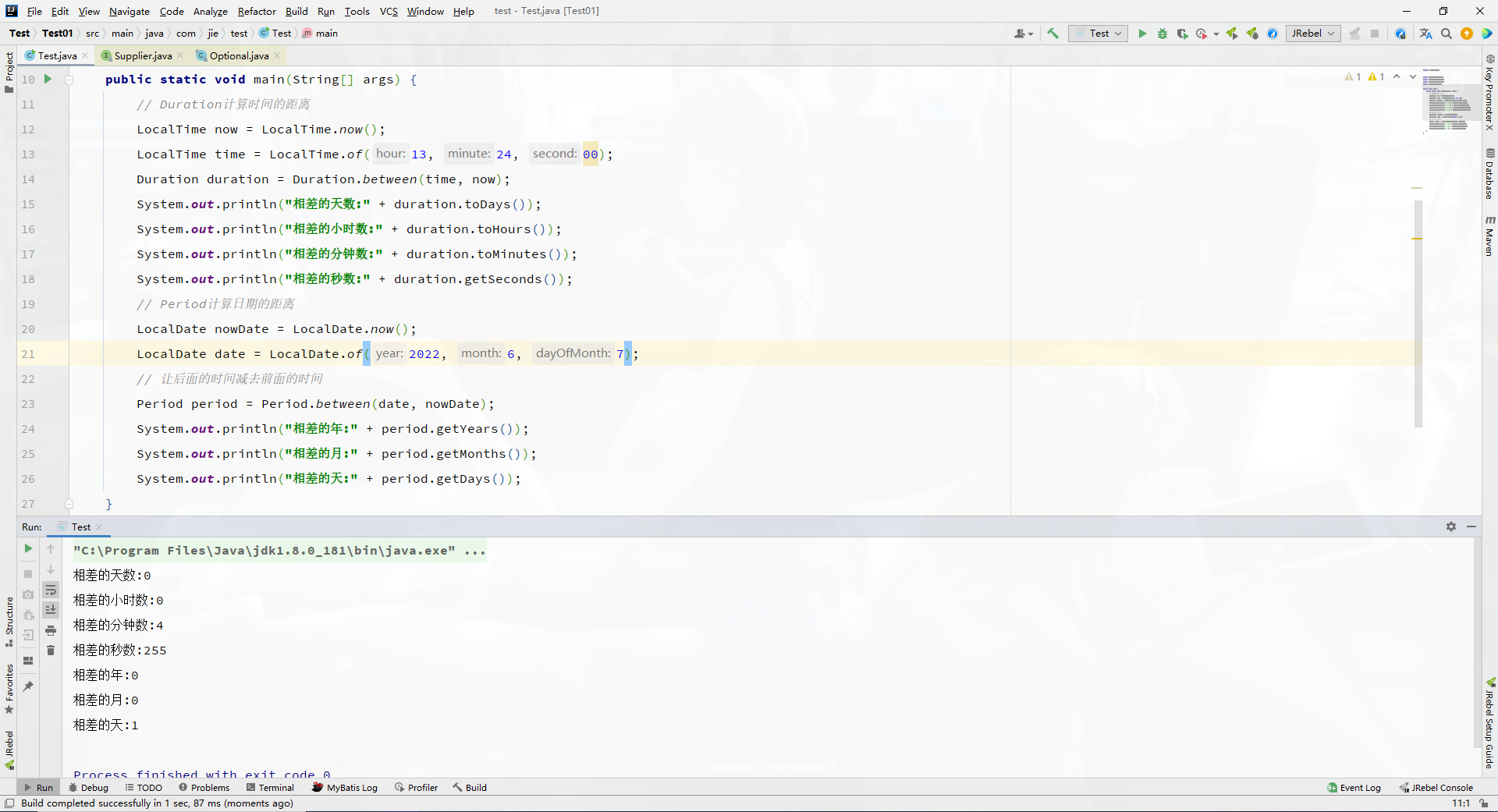Run Test with the green play button
This screenshot has width=1498, height=812.
click(1142, 34)
